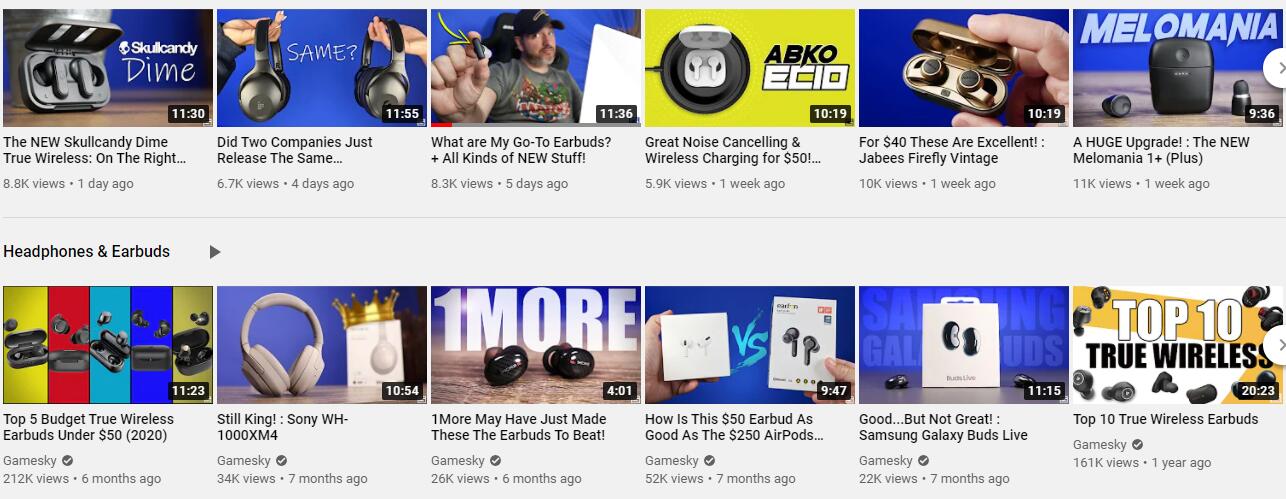Click next arrow on Headphones & Earbuds row

tap(1277, 345)
